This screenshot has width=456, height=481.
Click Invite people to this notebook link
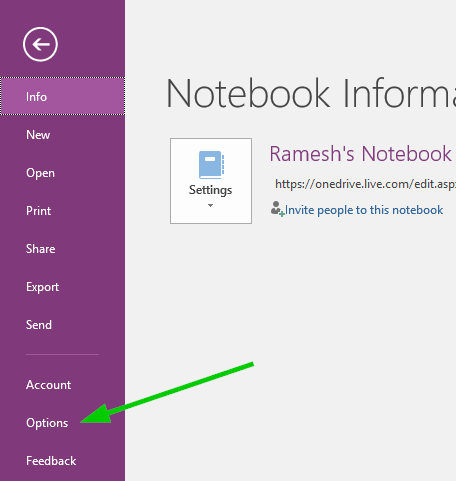(364, 210)
